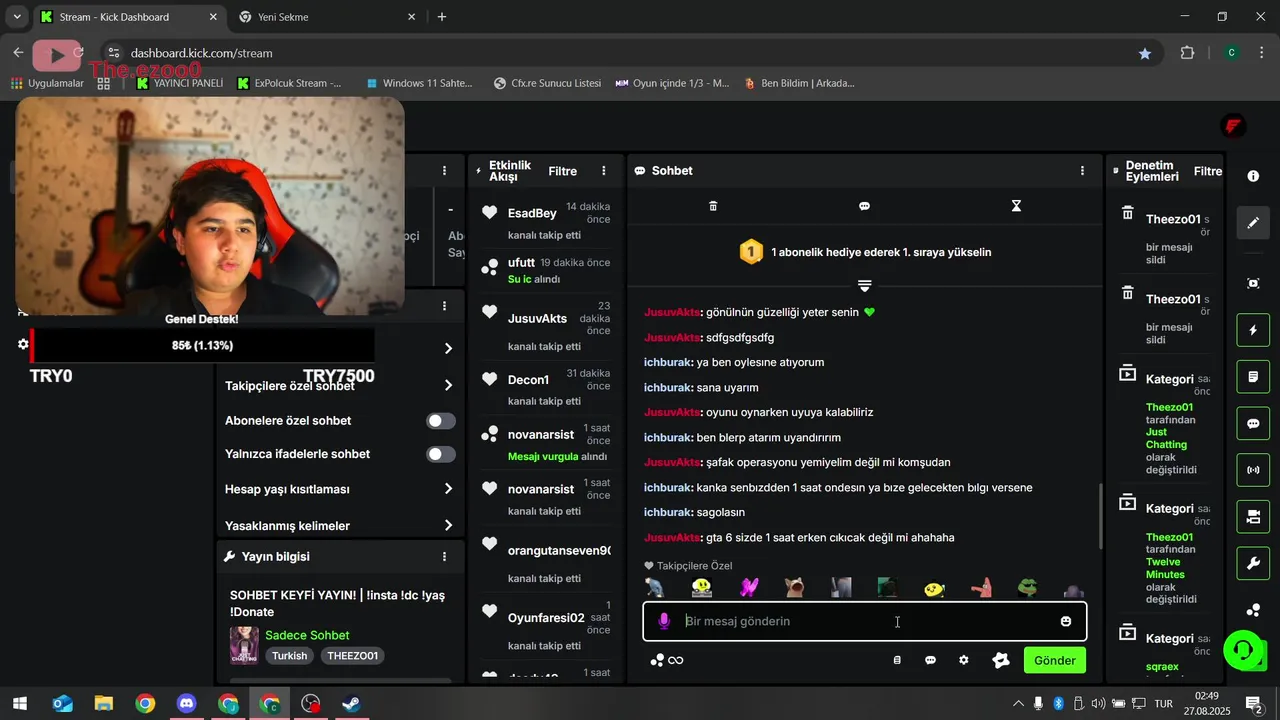The image size is (1280, 720).
Task: Toggle the wrench moderation icon in sidebar
Action: tap(1253, 564)
